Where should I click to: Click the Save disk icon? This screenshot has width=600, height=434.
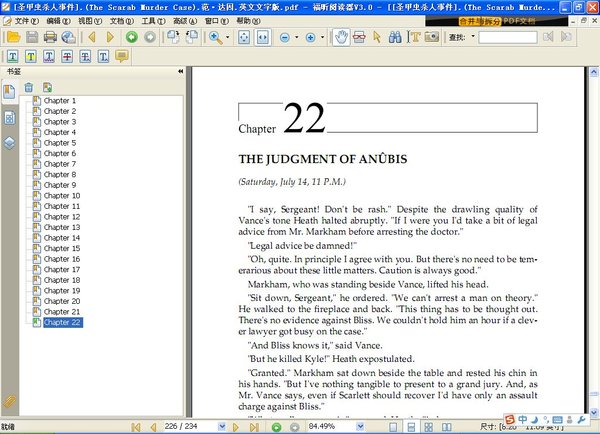click(32, 37)
